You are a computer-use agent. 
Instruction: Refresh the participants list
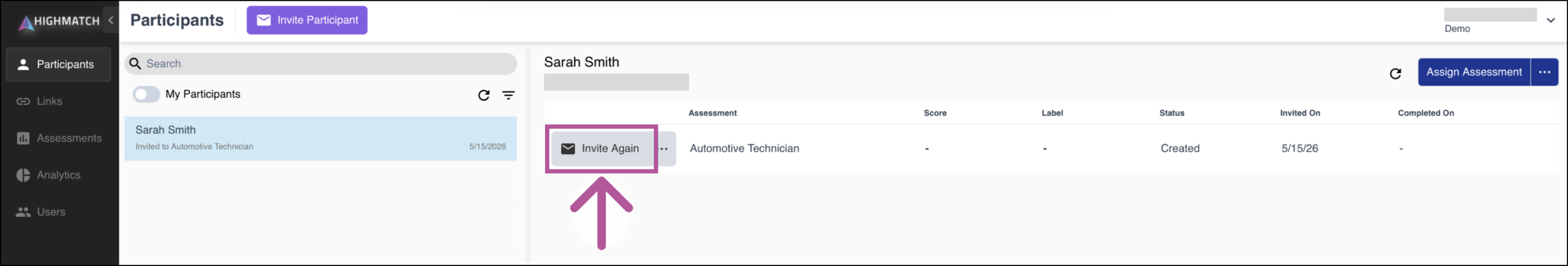(x=484, y=95)
